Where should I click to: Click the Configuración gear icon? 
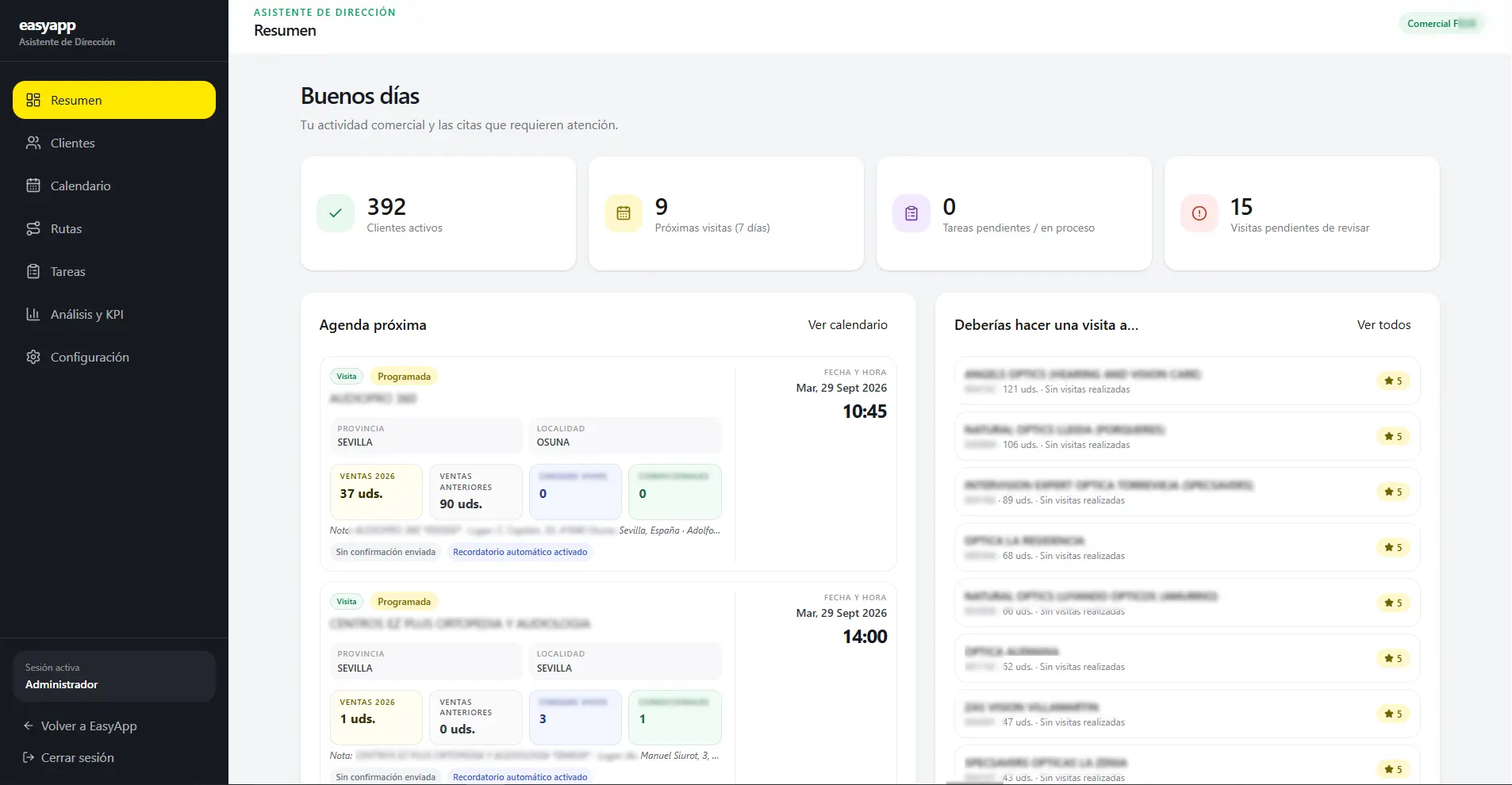coord(33,357)
